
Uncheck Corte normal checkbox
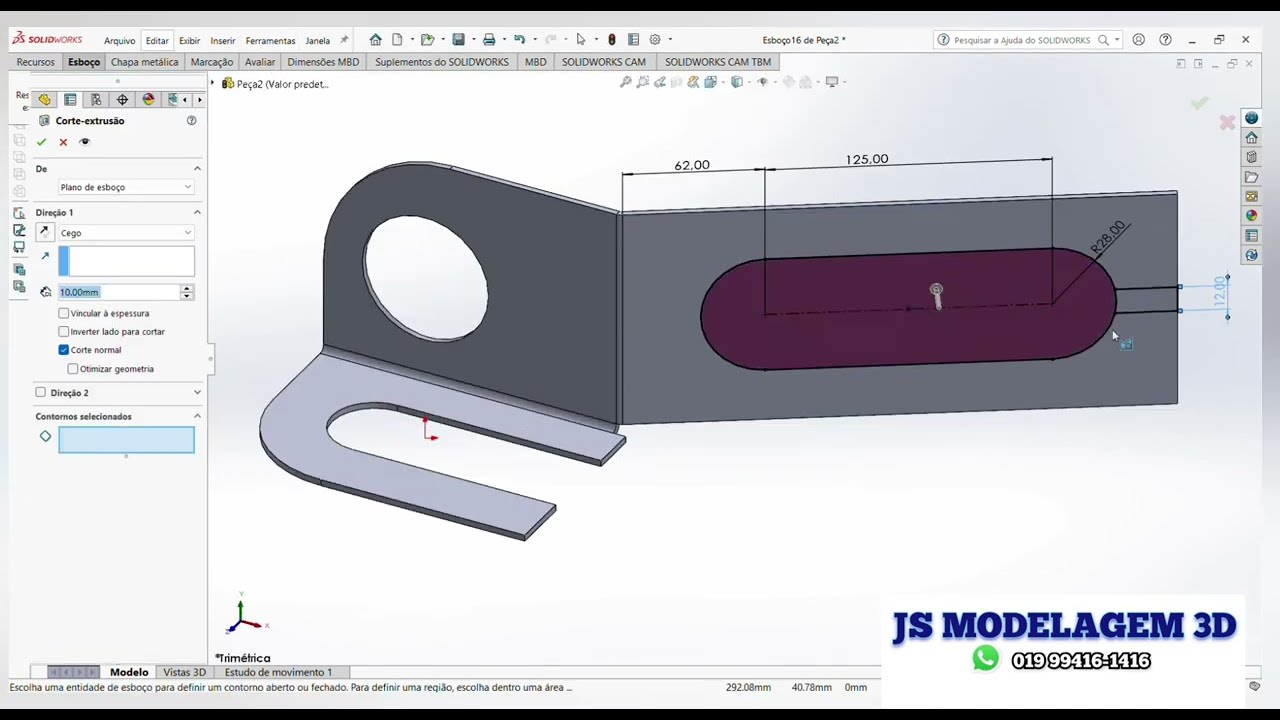tap(64, 350)
